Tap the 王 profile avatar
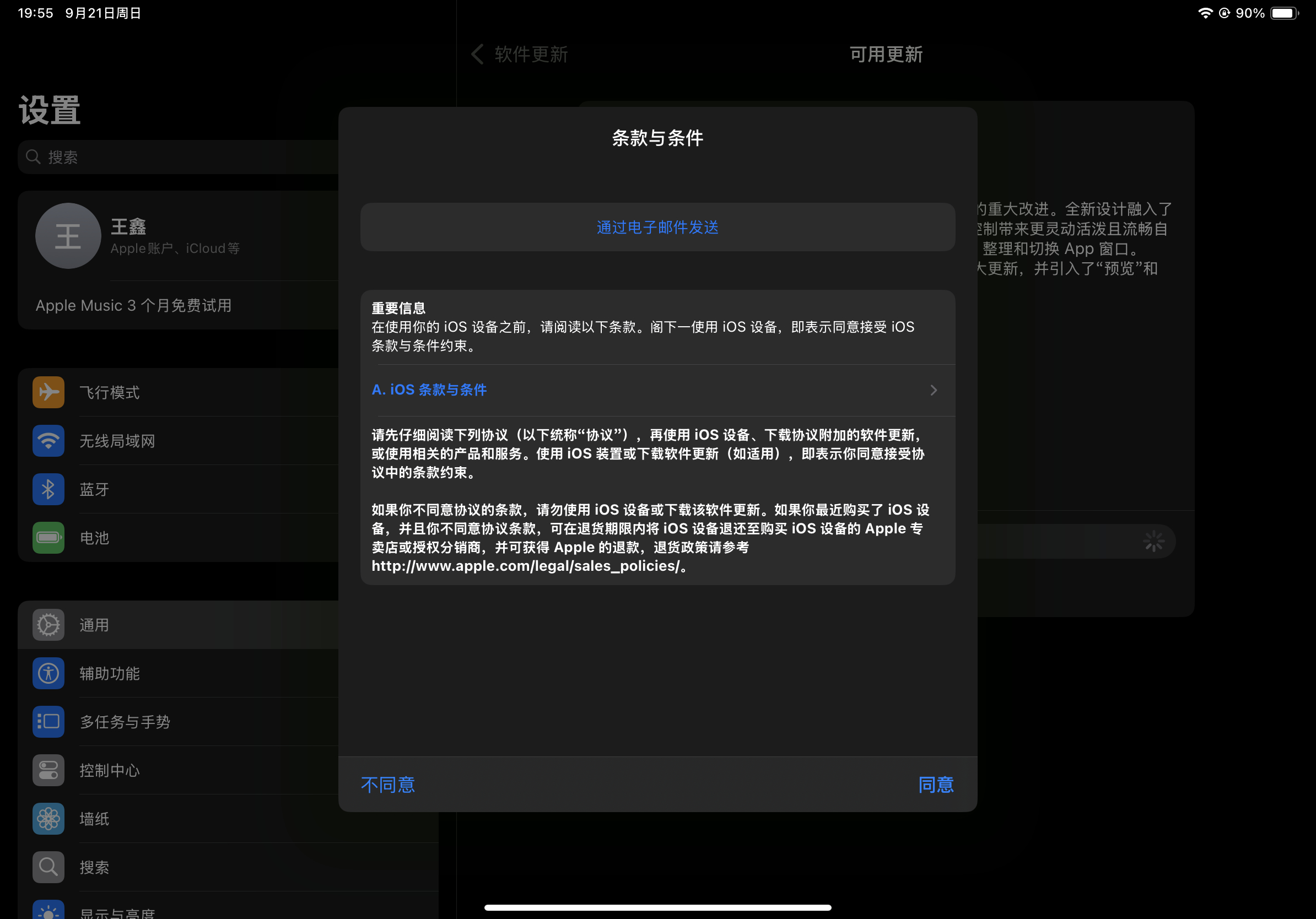1316x919 pixels. (x=68, y=236)
